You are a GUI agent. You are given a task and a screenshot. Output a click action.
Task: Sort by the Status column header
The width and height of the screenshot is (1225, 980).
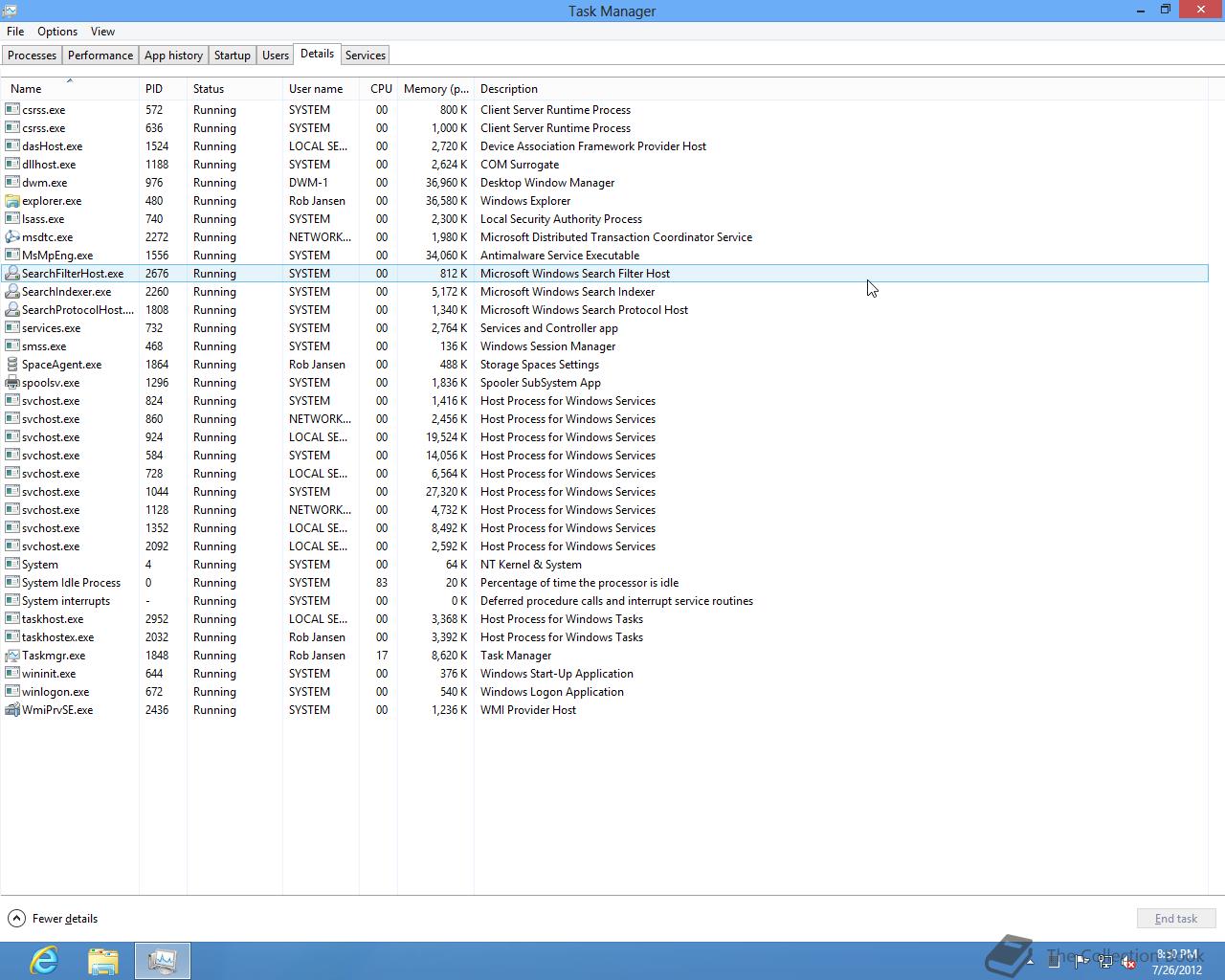click(234, 88)
